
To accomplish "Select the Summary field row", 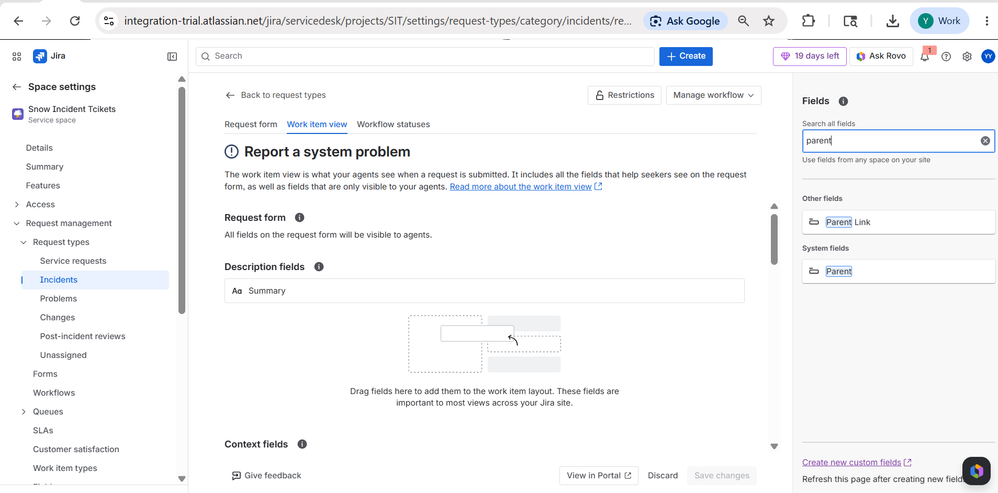I will coord(484,291).
